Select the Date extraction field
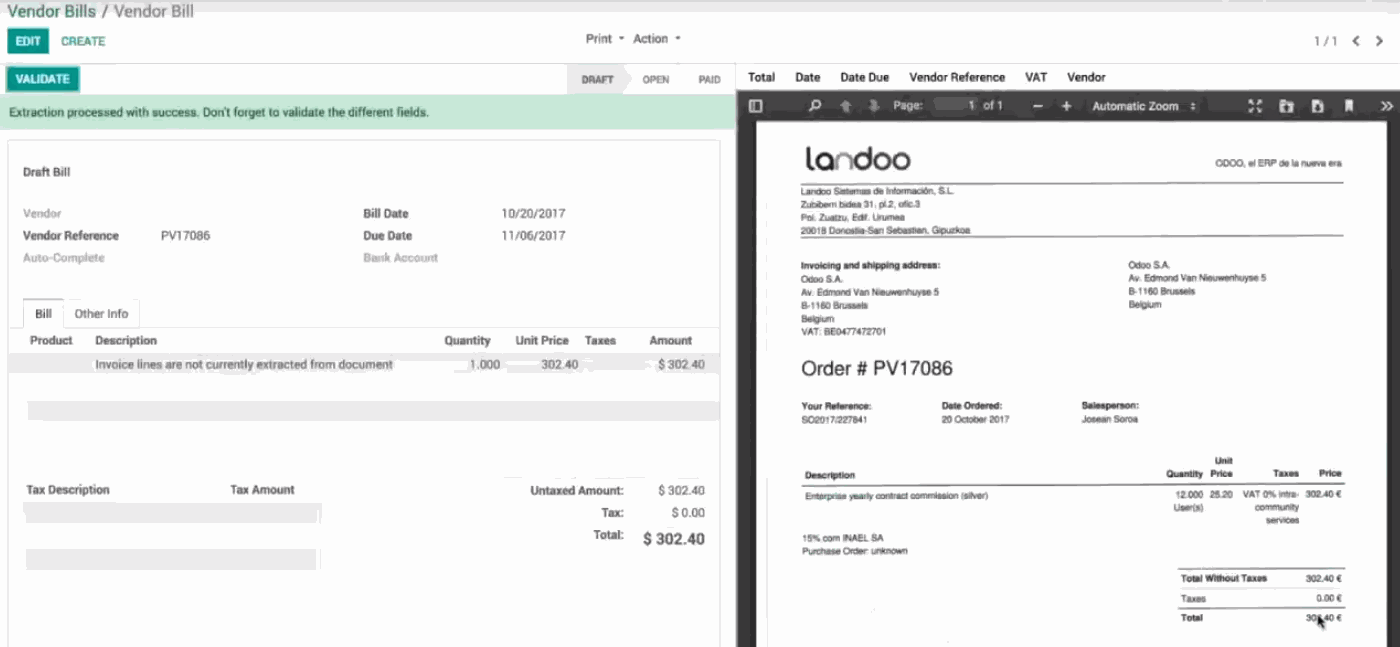Image resolution: width=1400 pixels, height=647 pixels. point(807,77)
